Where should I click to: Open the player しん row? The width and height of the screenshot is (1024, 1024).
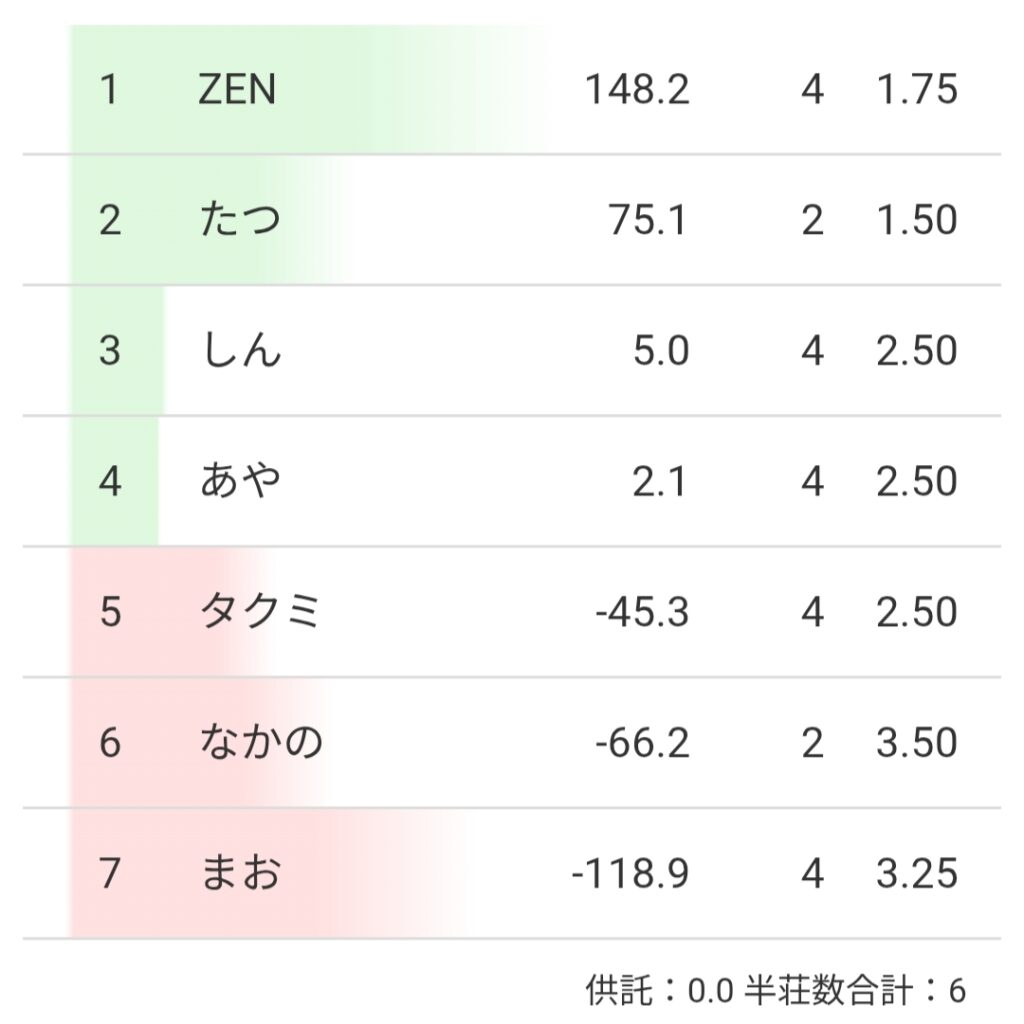241,351
